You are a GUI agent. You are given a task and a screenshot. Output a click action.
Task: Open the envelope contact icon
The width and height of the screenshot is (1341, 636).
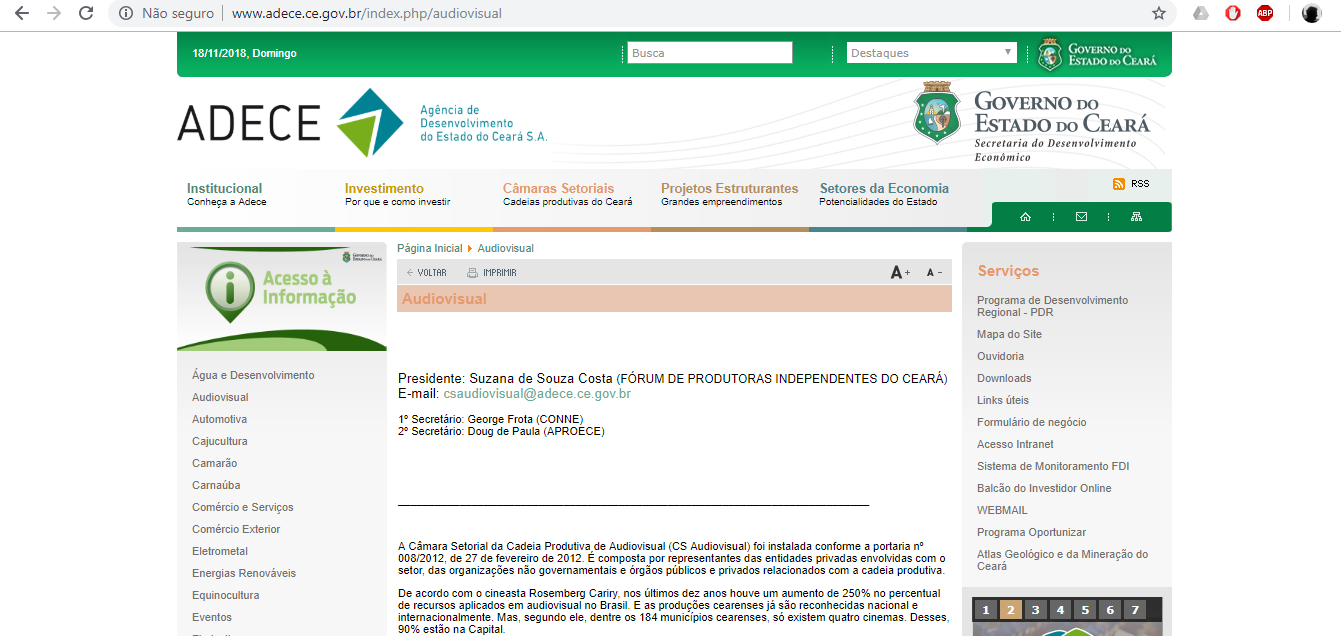1081,217
